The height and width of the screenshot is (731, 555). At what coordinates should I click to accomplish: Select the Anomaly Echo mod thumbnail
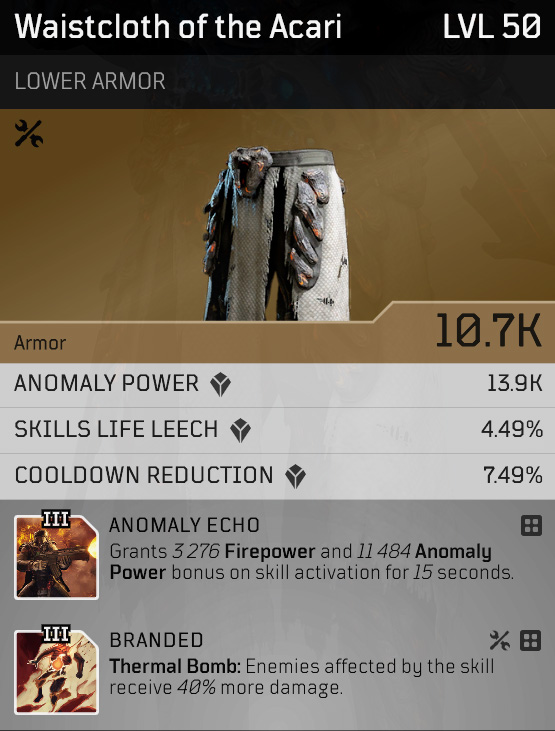click(56, 555)
